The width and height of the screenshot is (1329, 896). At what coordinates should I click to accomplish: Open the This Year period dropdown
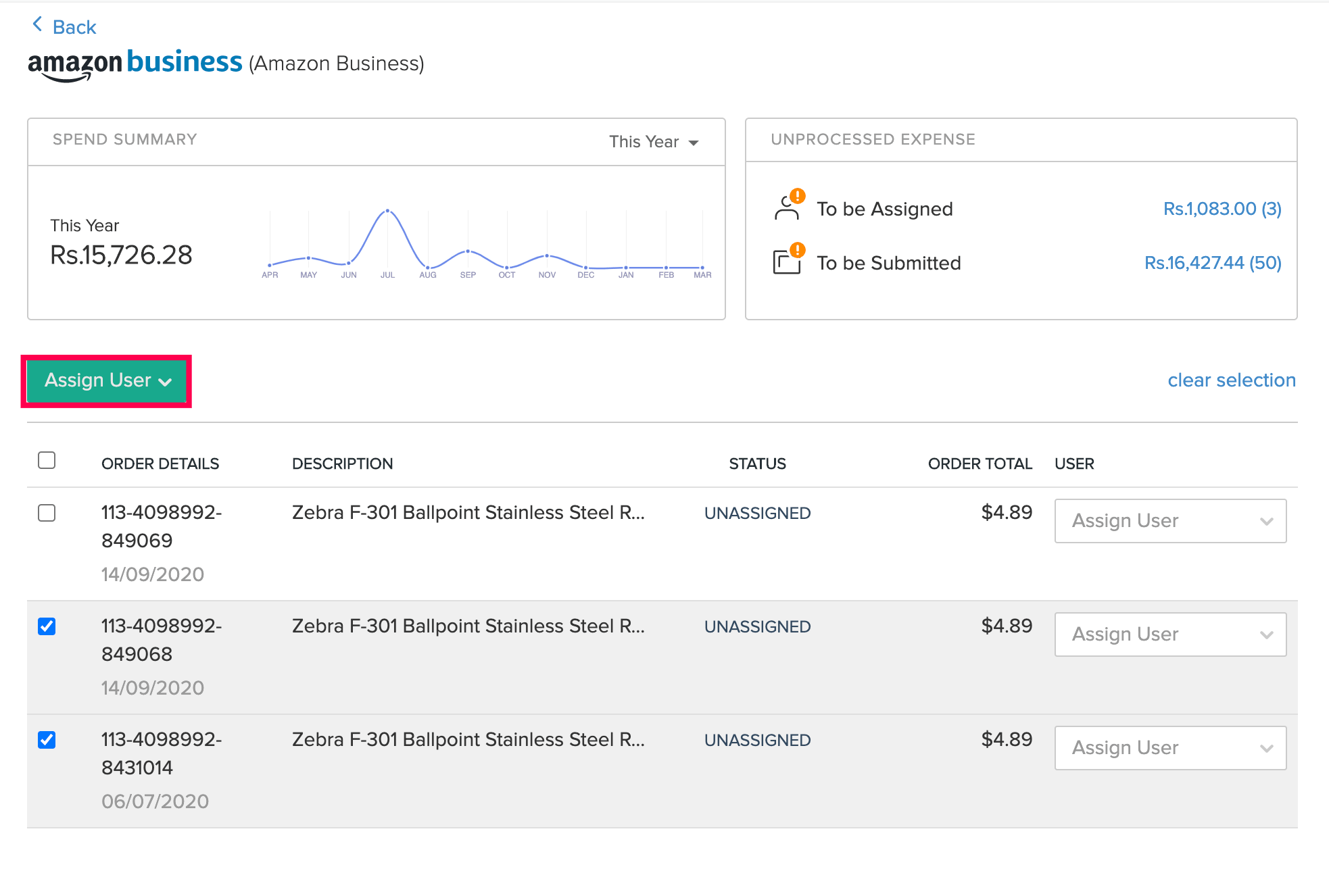(653, 142)
